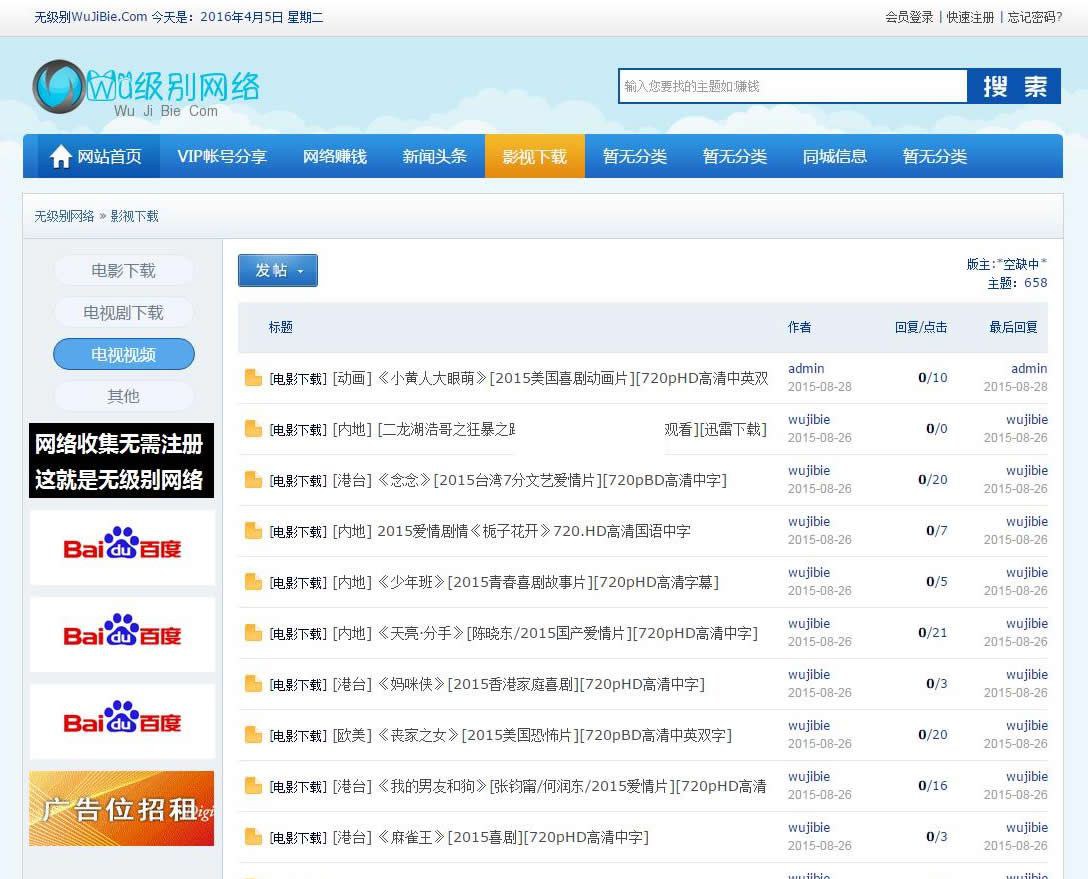Click 忘记密码? link at top
Image resolution: width=1088 pixels, height=879 pixels.
[x=1035, y=17]
